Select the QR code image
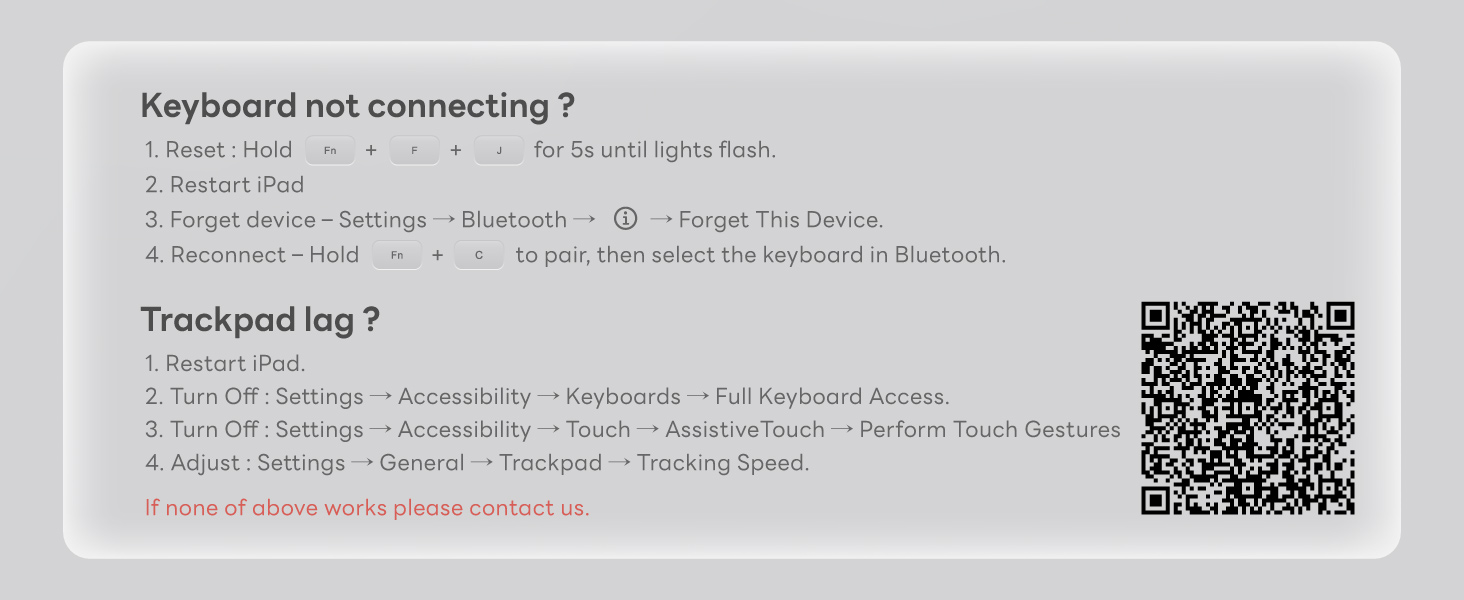Viewport: 1464px width, 600px height. [1247, 408]
